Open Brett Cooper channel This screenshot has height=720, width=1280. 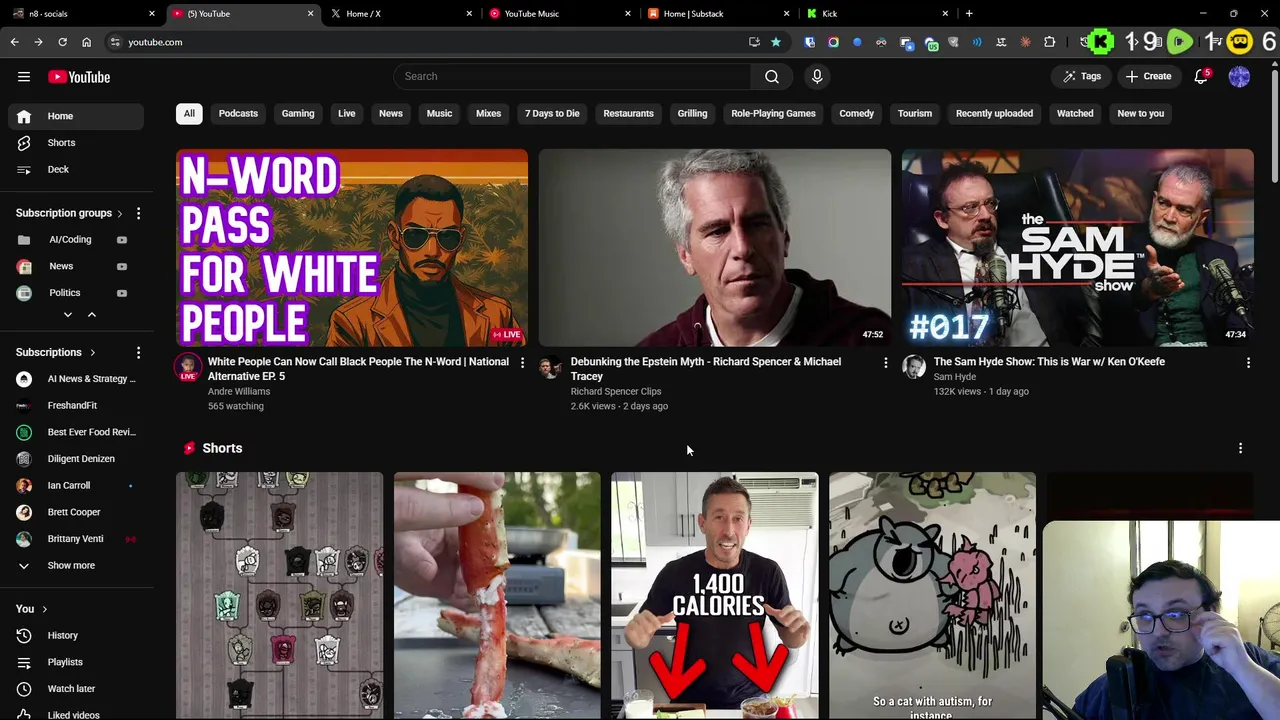pyautogui.click(x=76, y=512)
